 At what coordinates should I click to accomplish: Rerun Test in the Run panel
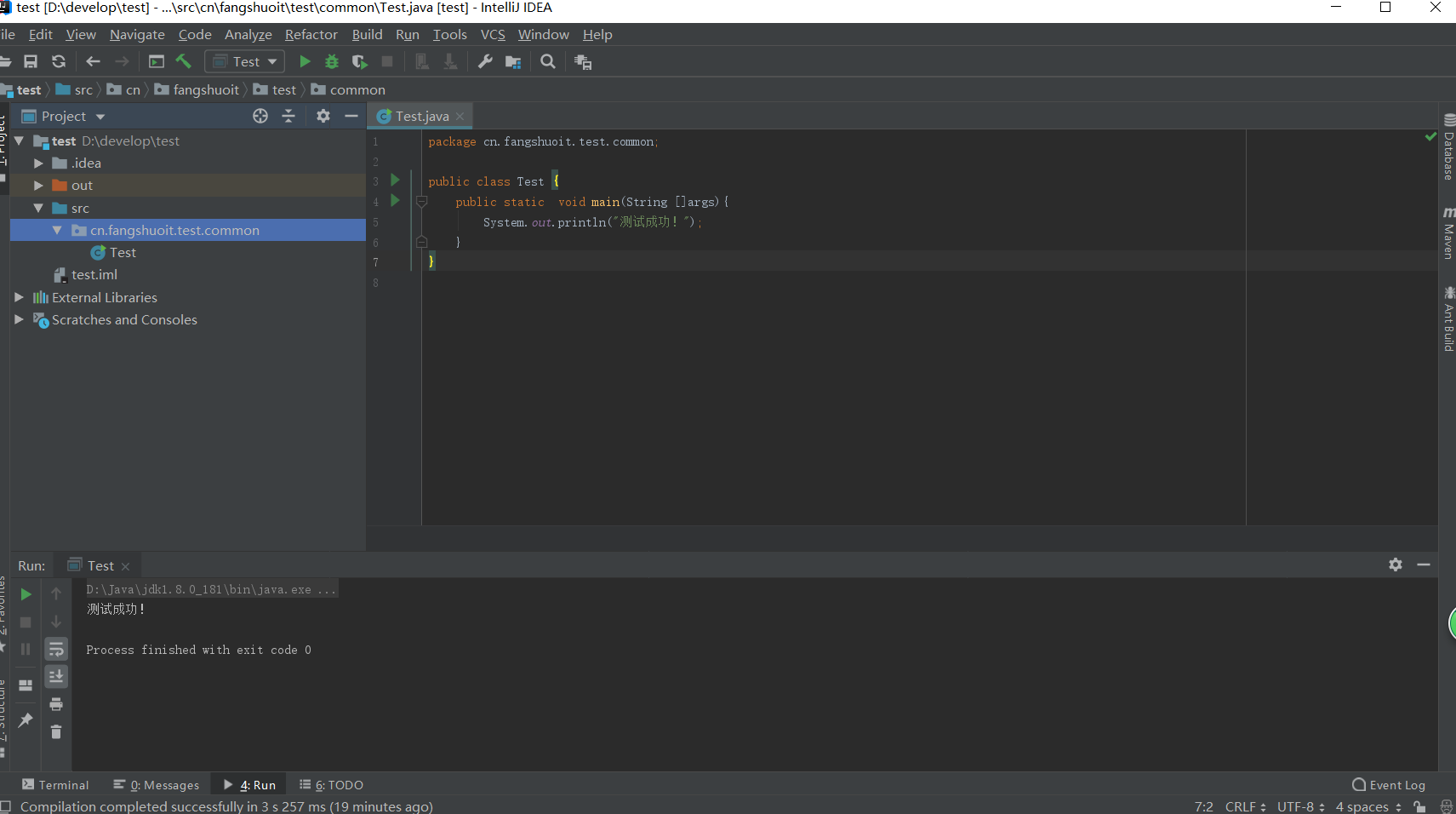[x=26, y=594]
